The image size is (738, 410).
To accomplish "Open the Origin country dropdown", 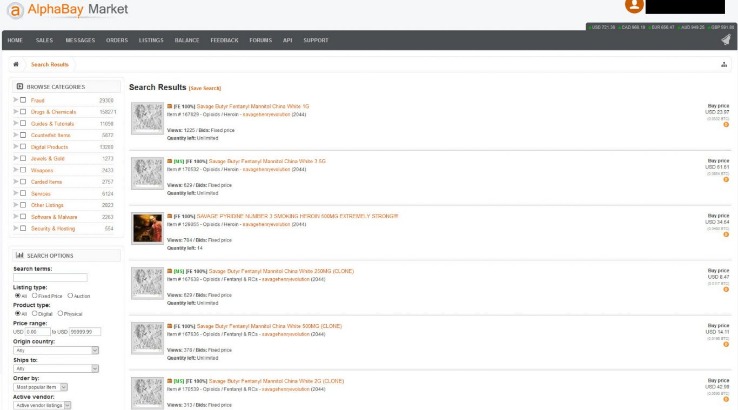I will coord(56,350).
